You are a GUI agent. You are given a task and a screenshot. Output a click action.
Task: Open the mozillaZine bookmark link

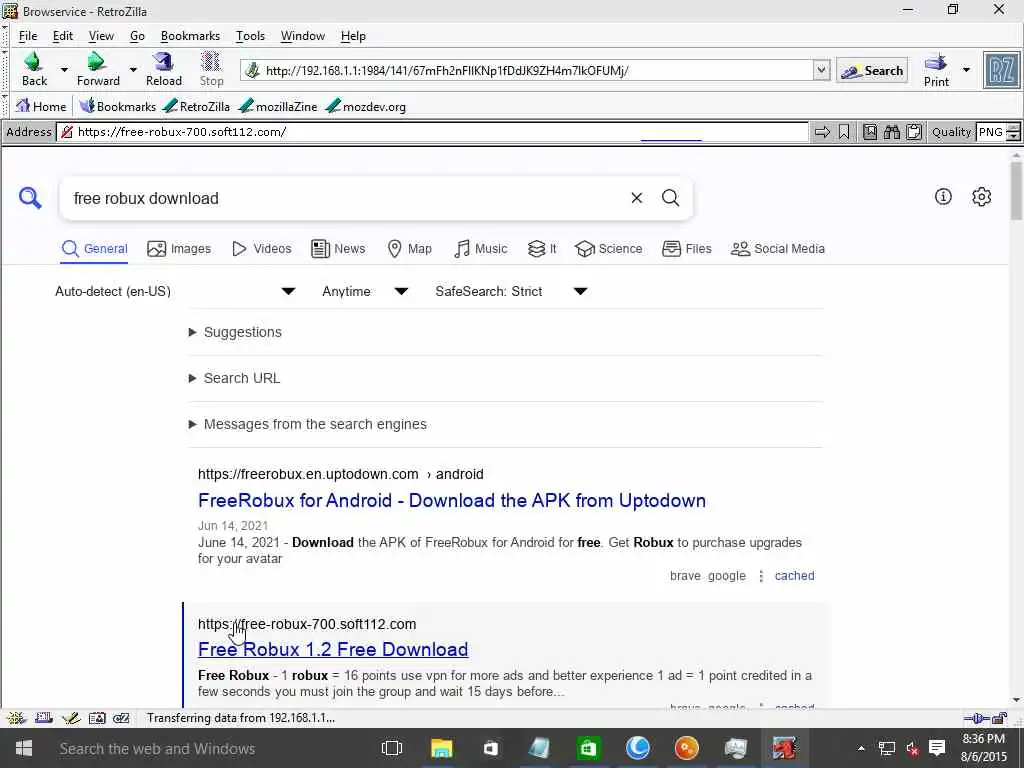pyautogui.click(x=278, y=106)
